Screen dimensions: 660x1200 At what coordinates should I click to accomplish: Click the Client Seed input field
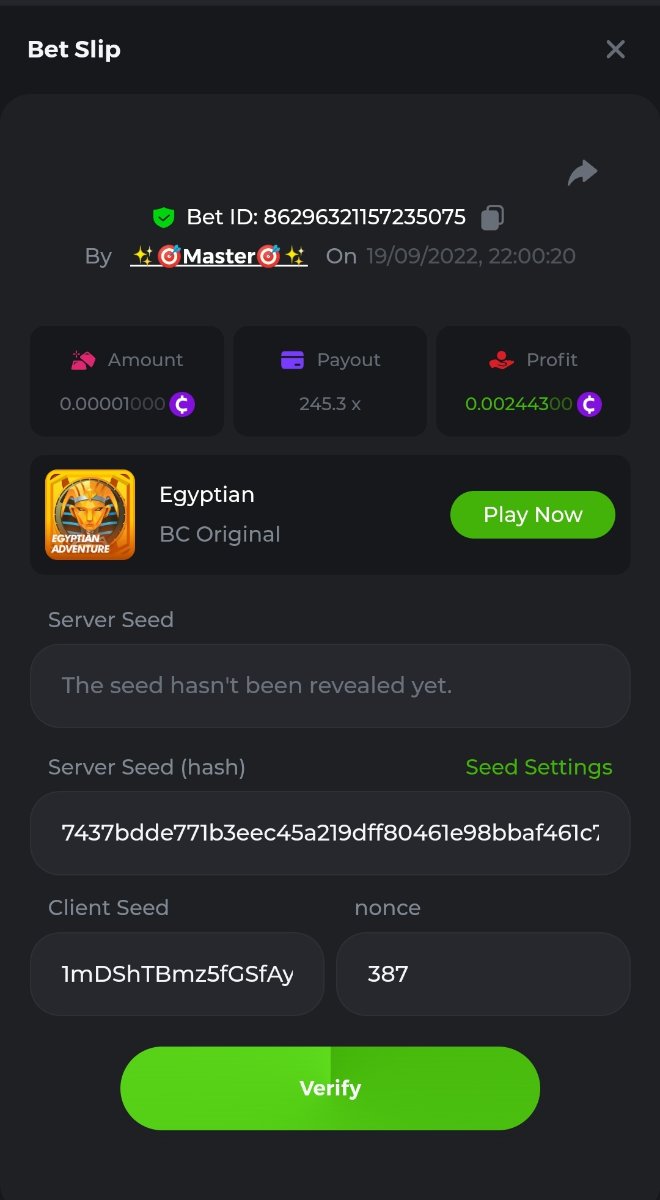click(177, 974)
